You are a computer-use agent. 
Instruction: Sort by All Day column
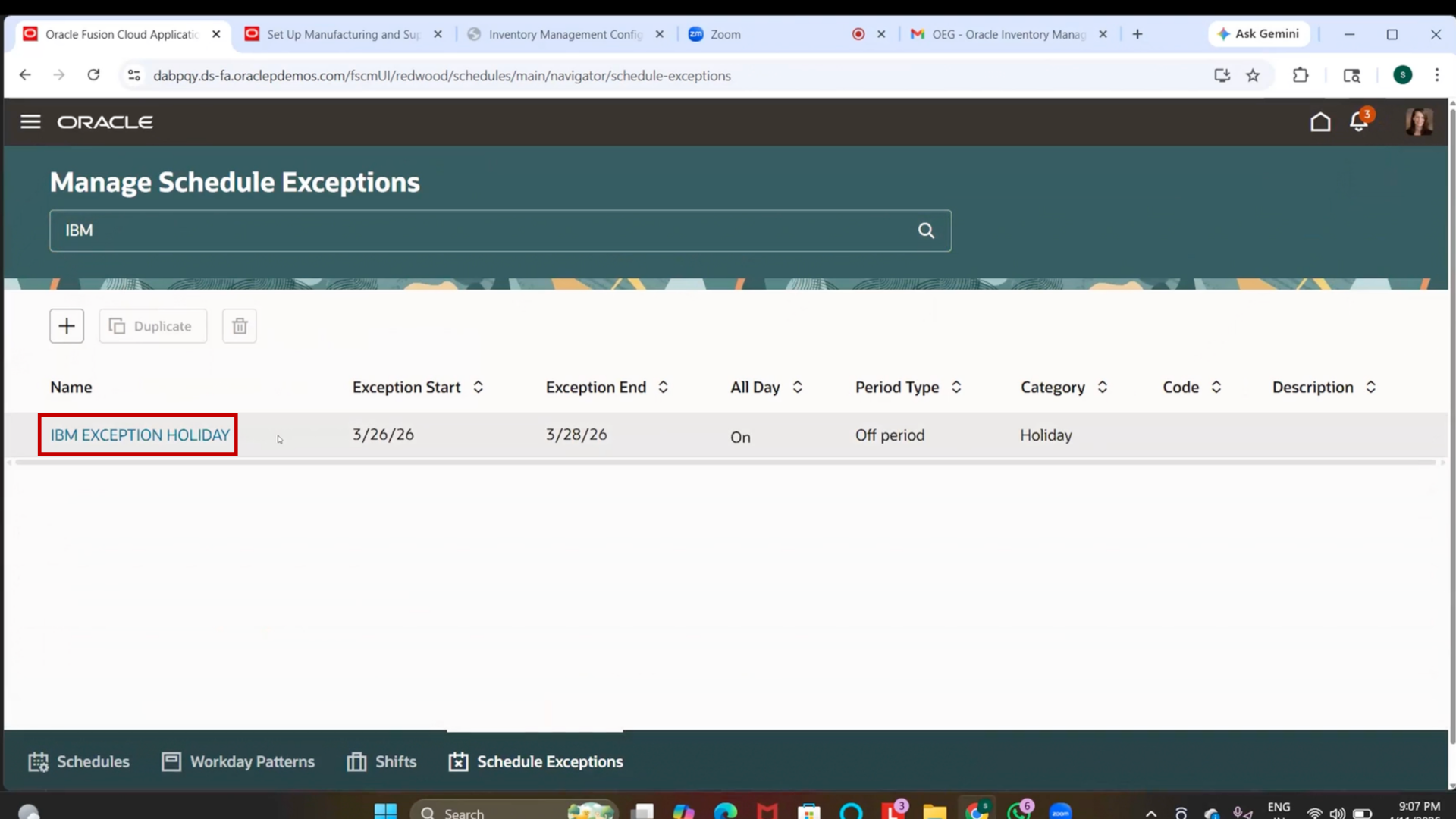798,387
